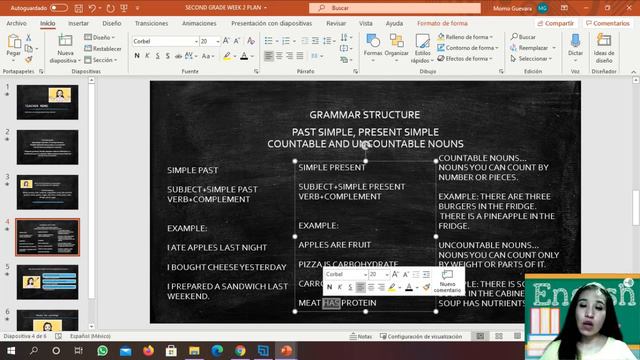Switch to the Insertar tab
The height and width of the screenshot is (360, 640).
click(x=78, y=24)
